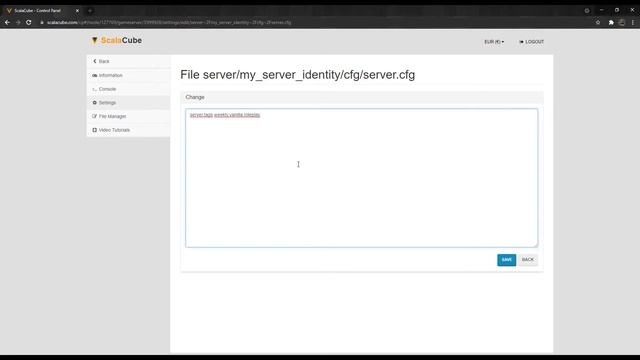Click the browser address bar URL
This screenshot has width=640, height=360.
click(169, 22)
